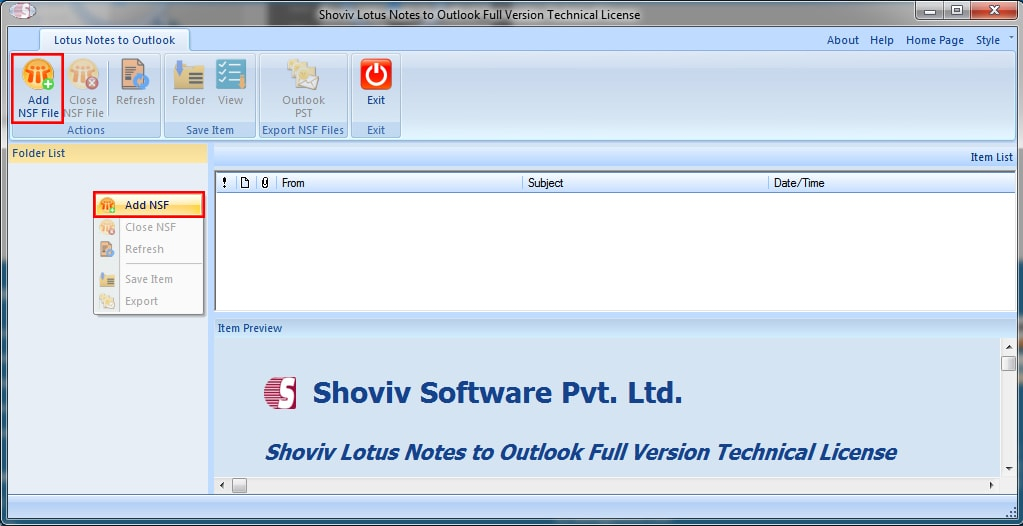This screenshot has width=1023, height=526.
Task: Click the Shoviv Software Pvt. Ltd. heading
Action: pos(498,393)
